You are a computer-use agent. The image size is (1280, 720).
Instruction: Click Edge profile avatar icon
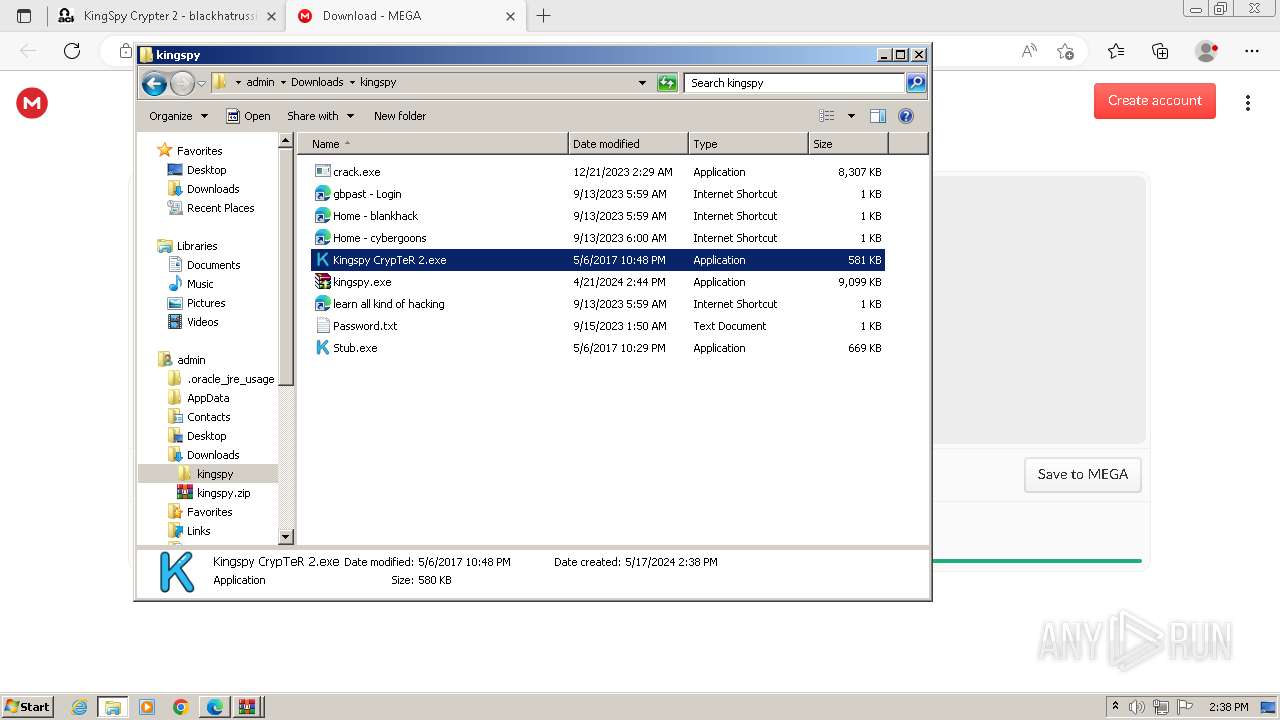pos(1206,51)
